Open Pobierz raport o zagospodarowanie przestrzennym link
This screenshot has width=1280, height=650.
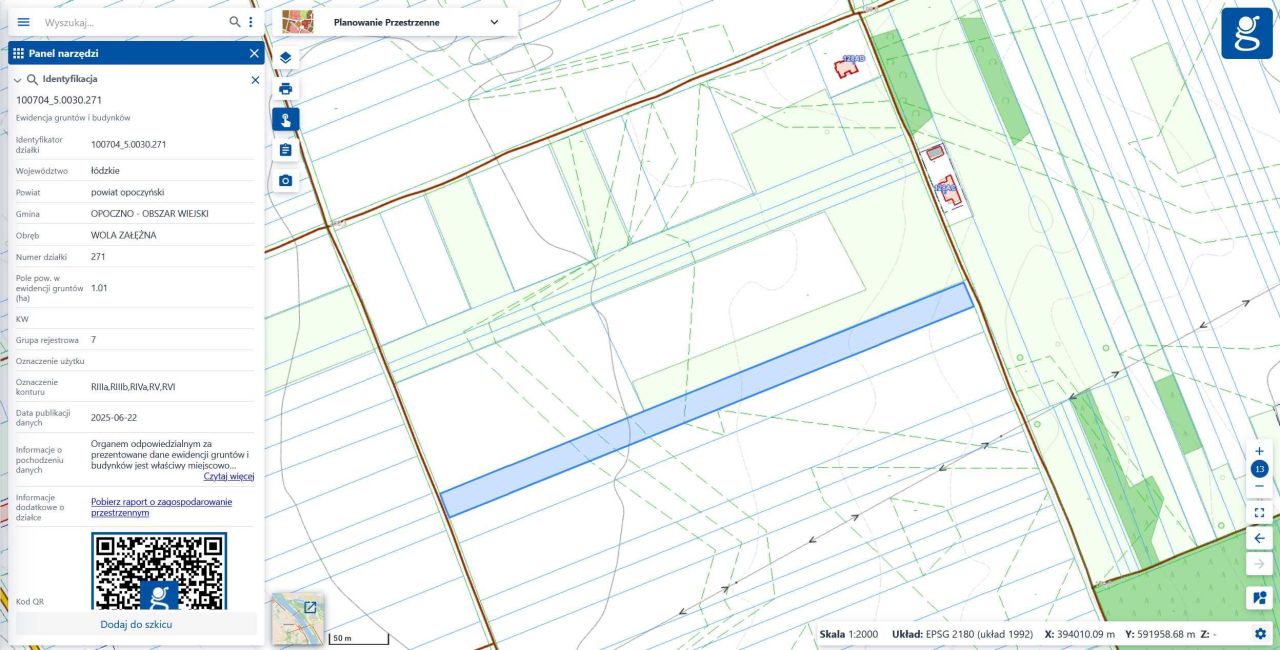tap(161, 507)
